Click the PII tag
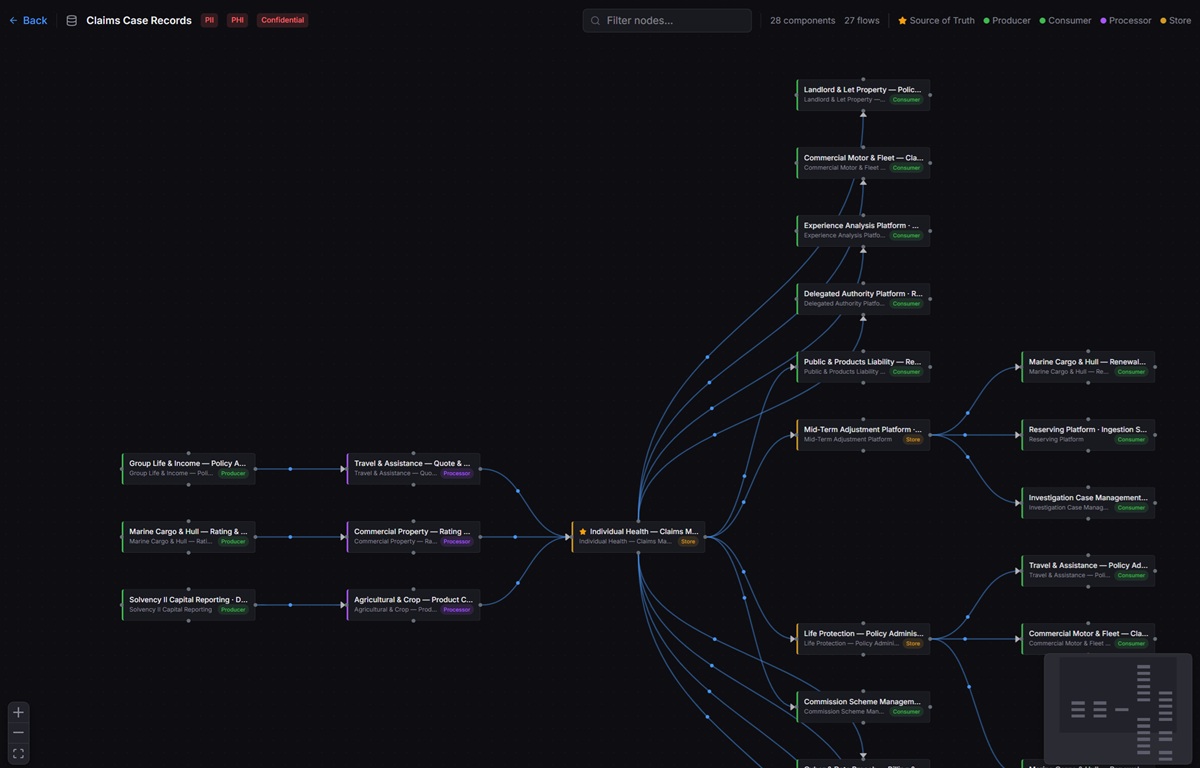This screenshot has height=768, width=1200. (x=209, y=20)
